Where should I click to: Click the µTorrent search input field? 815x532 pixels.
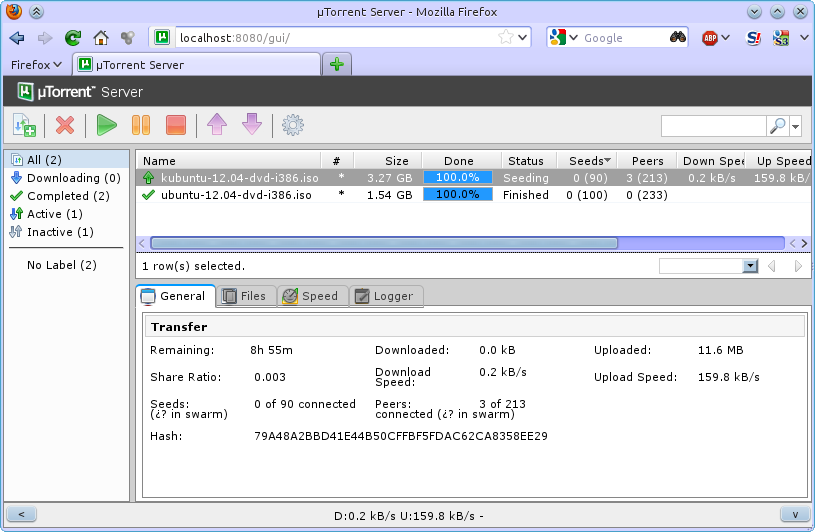coord(714,126)
